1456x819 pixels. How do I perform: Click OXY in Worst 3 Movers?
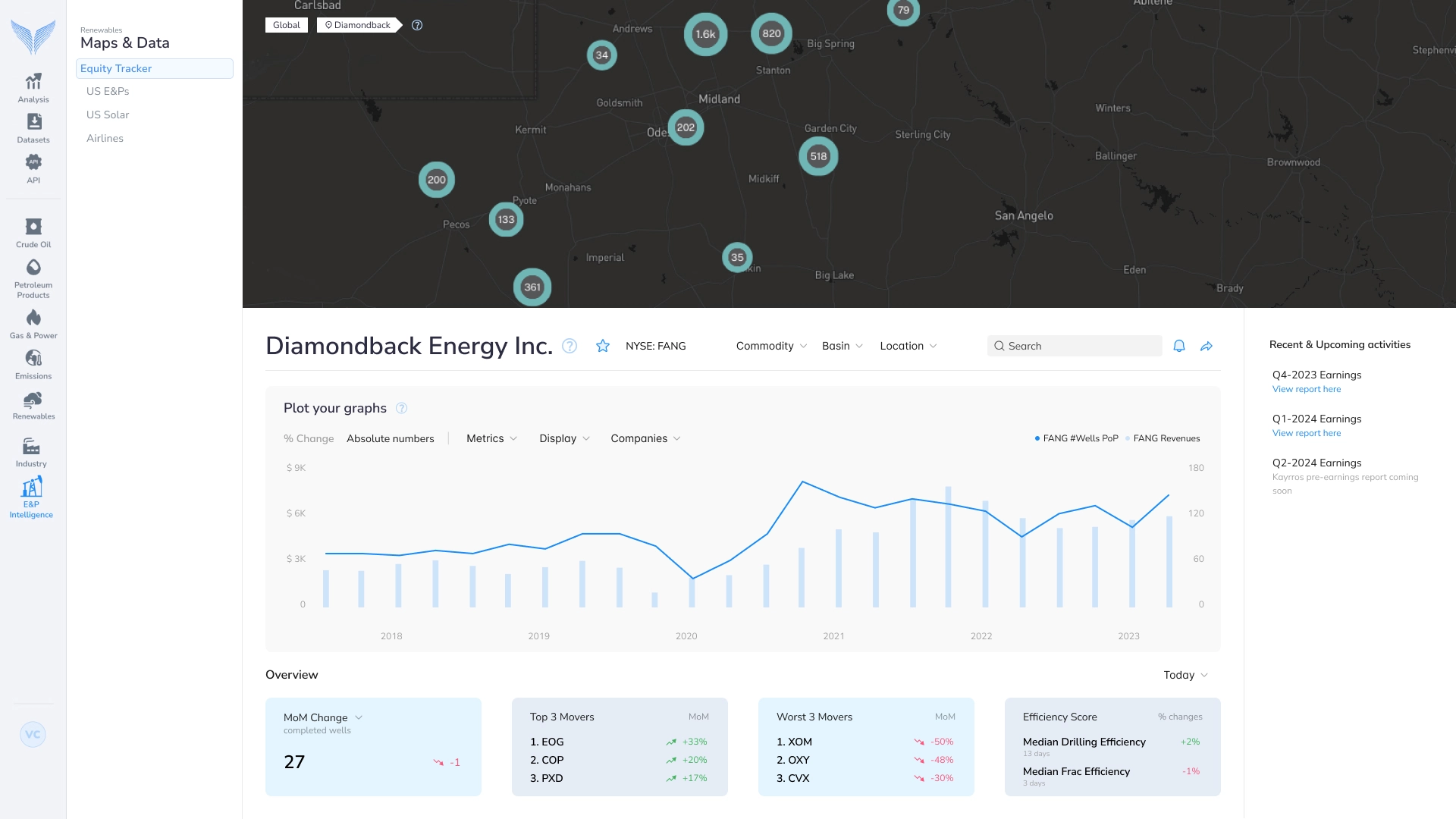(x=793, y=760)
